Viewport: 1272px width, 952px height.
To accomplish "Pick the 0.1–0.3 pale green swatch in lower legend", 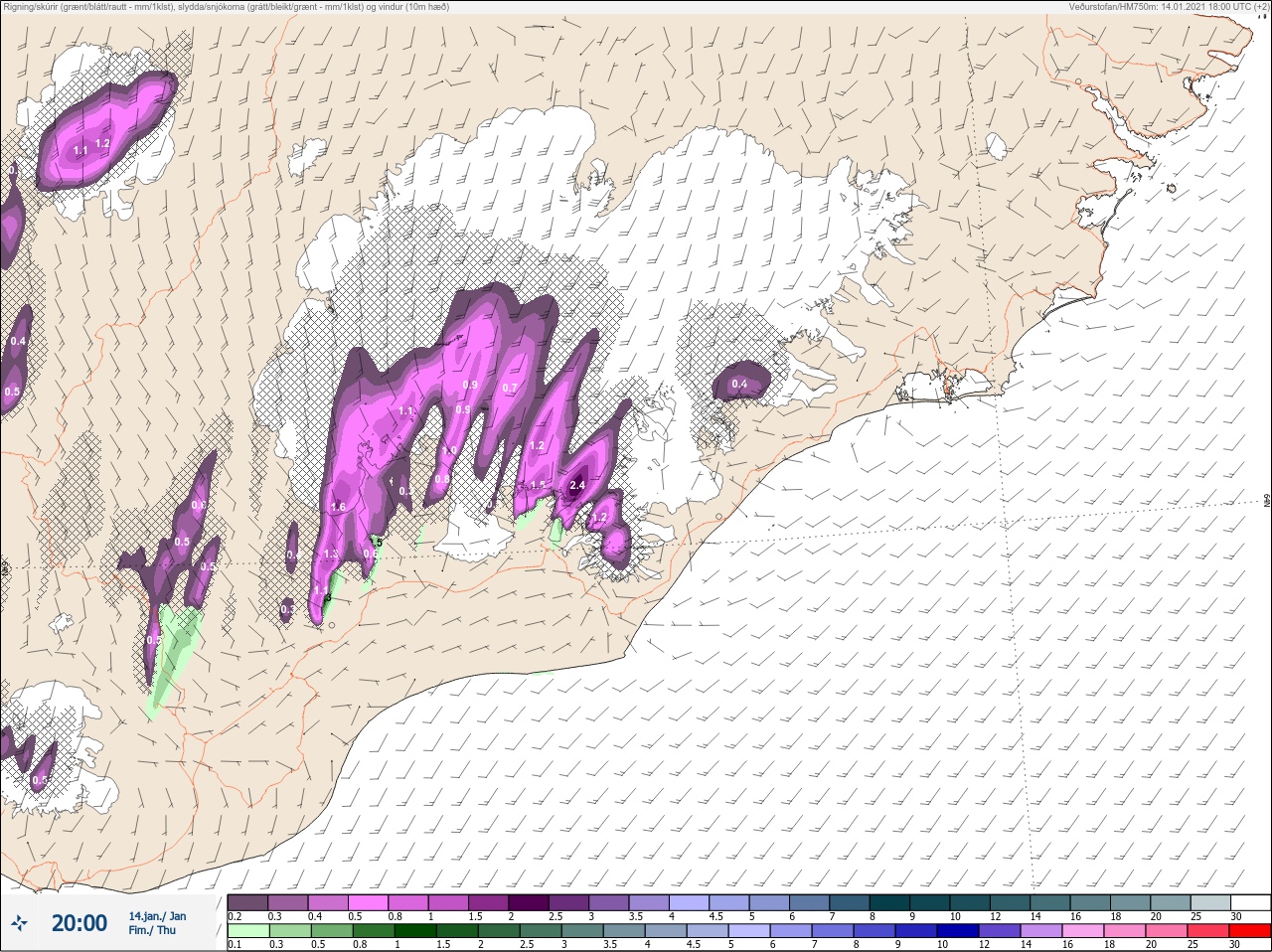I will click(248, 931).
